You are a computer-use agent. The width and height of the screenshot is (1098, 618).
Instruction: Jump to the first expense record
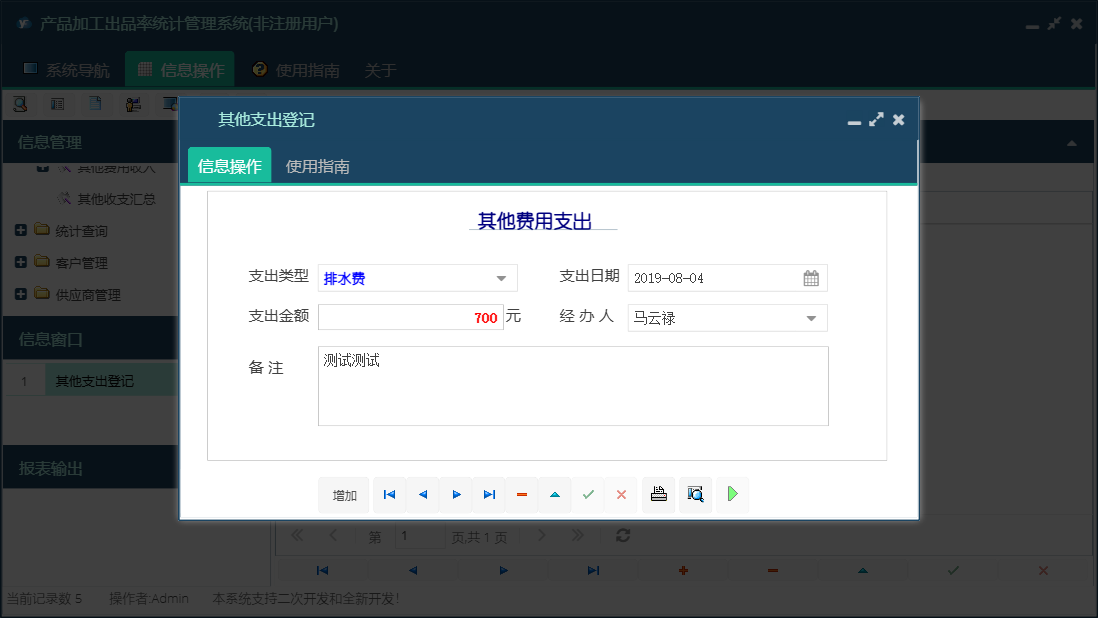(389, 494)
